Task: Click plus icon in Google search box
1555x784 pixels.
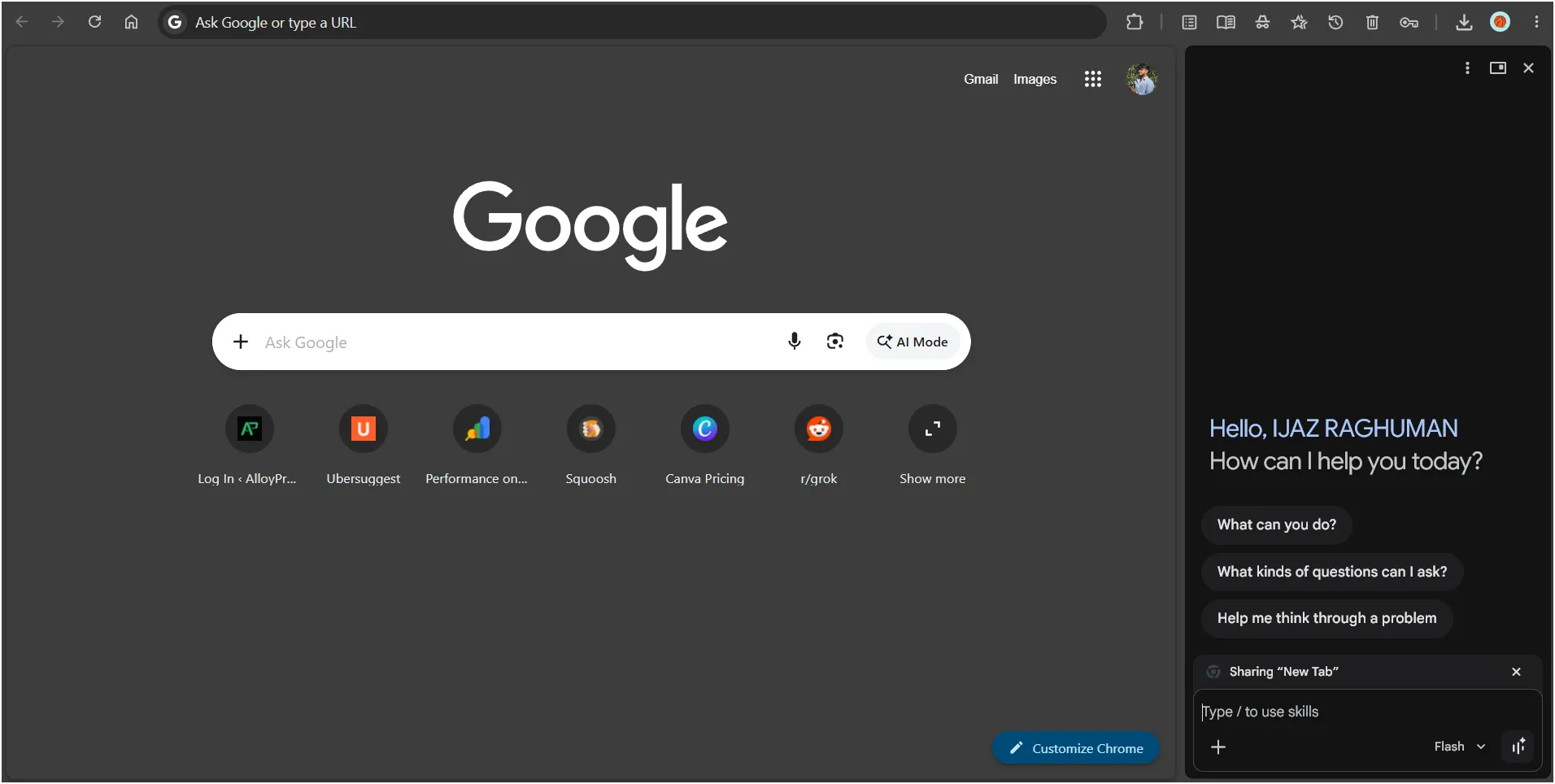Action: point(241,342)
